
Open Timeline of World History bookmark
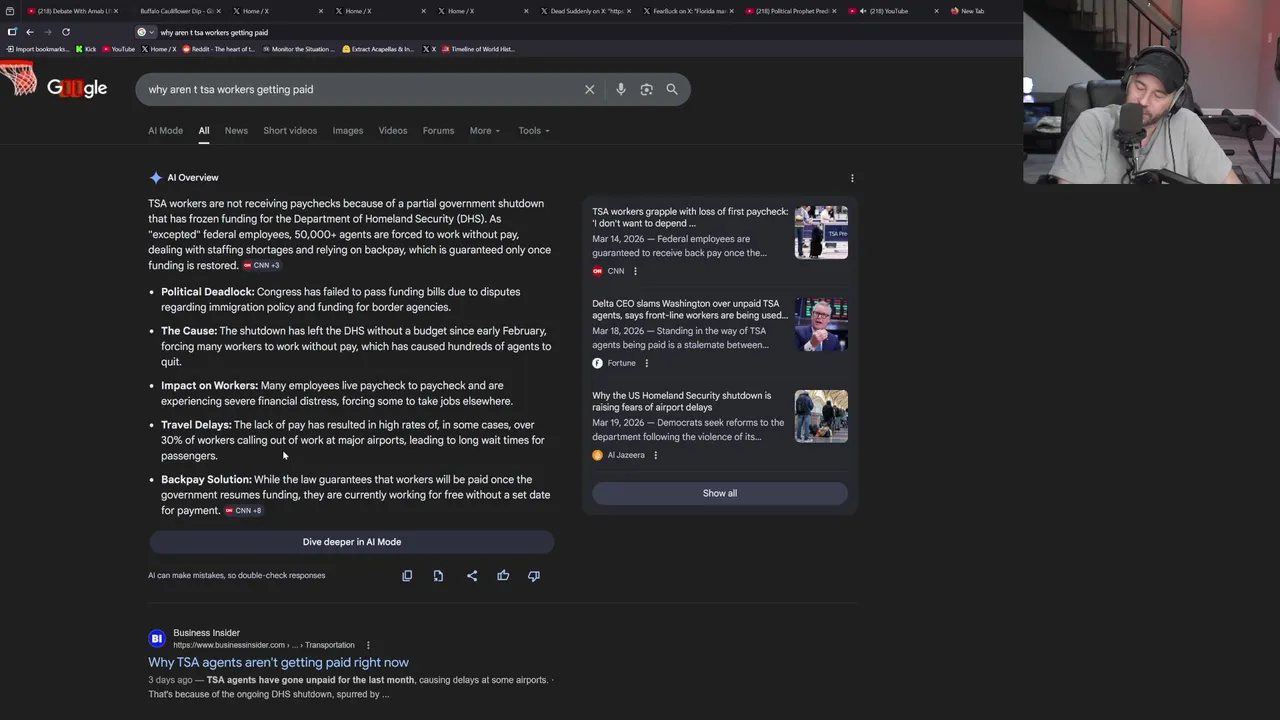478,49
